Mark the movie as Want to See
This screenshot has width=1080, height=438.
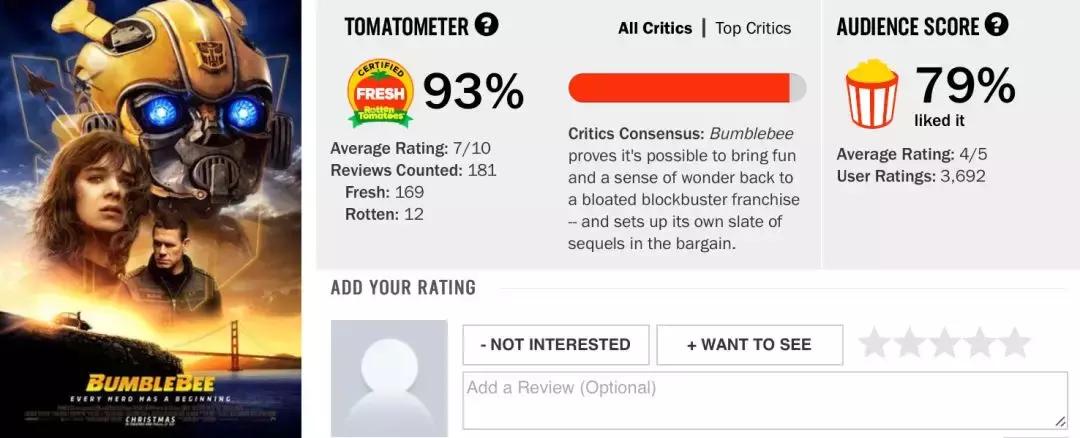tap(749, 345)
